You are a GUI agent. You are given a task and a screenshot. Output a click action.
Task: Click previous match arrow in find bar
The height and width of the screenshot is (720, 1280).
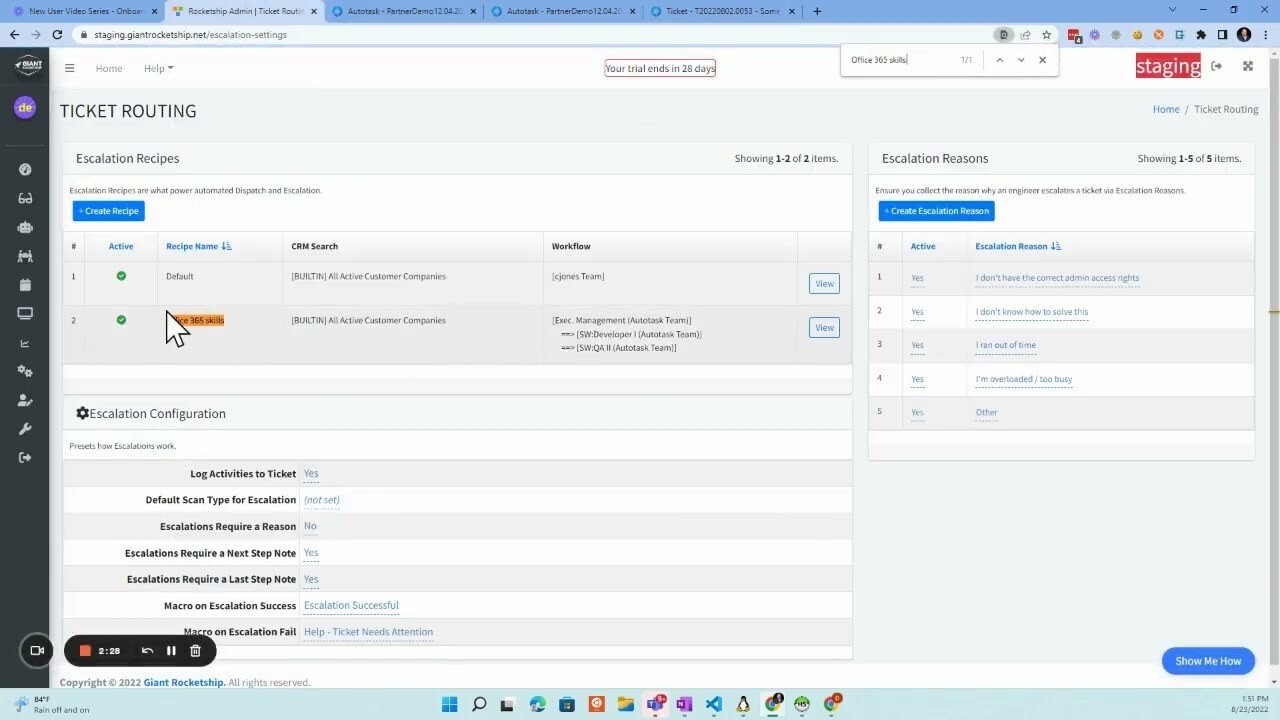pyautogui.click(x=998, y=60)
